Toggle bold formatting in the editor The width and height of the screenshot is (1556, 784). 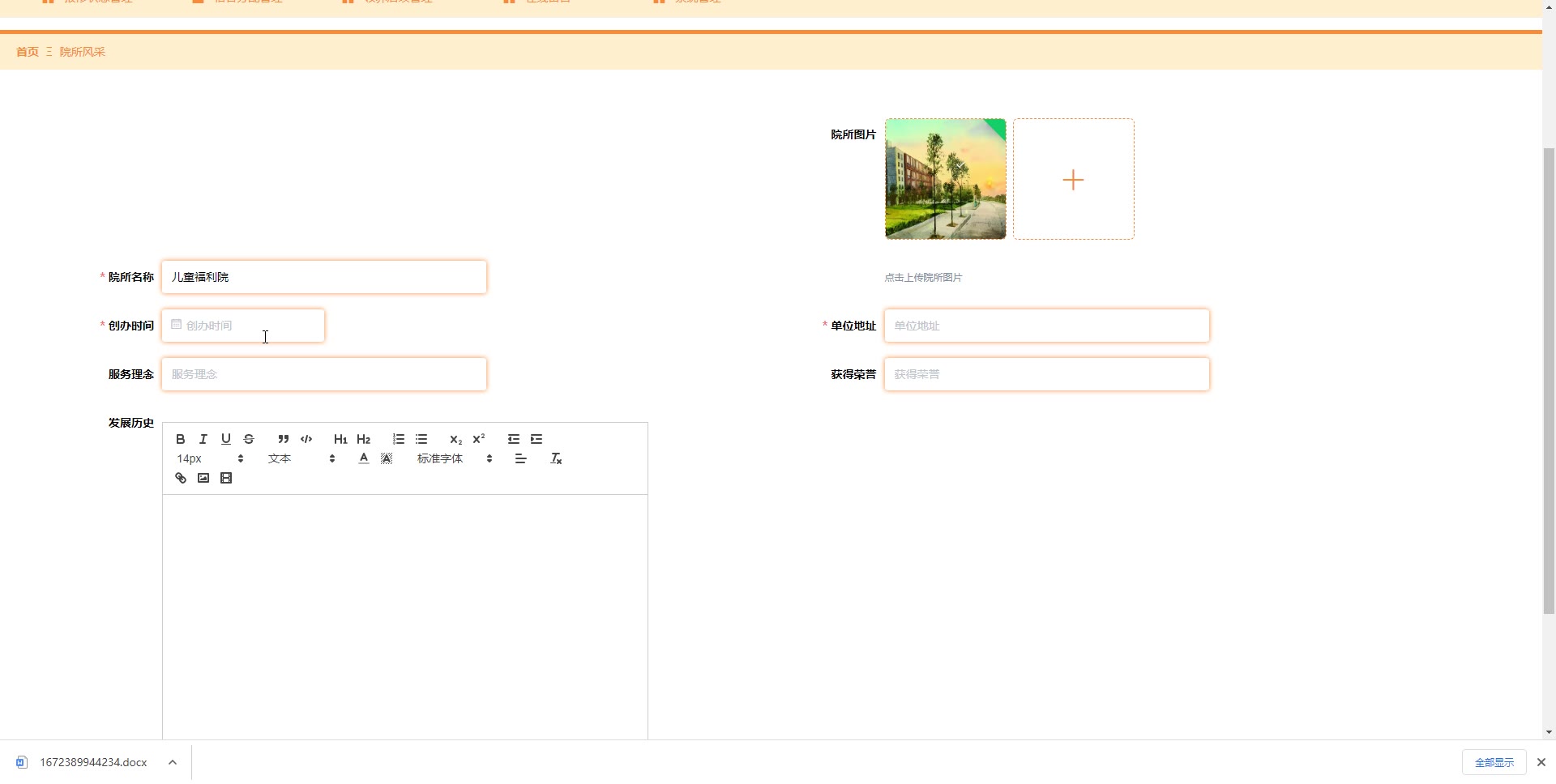181,439
